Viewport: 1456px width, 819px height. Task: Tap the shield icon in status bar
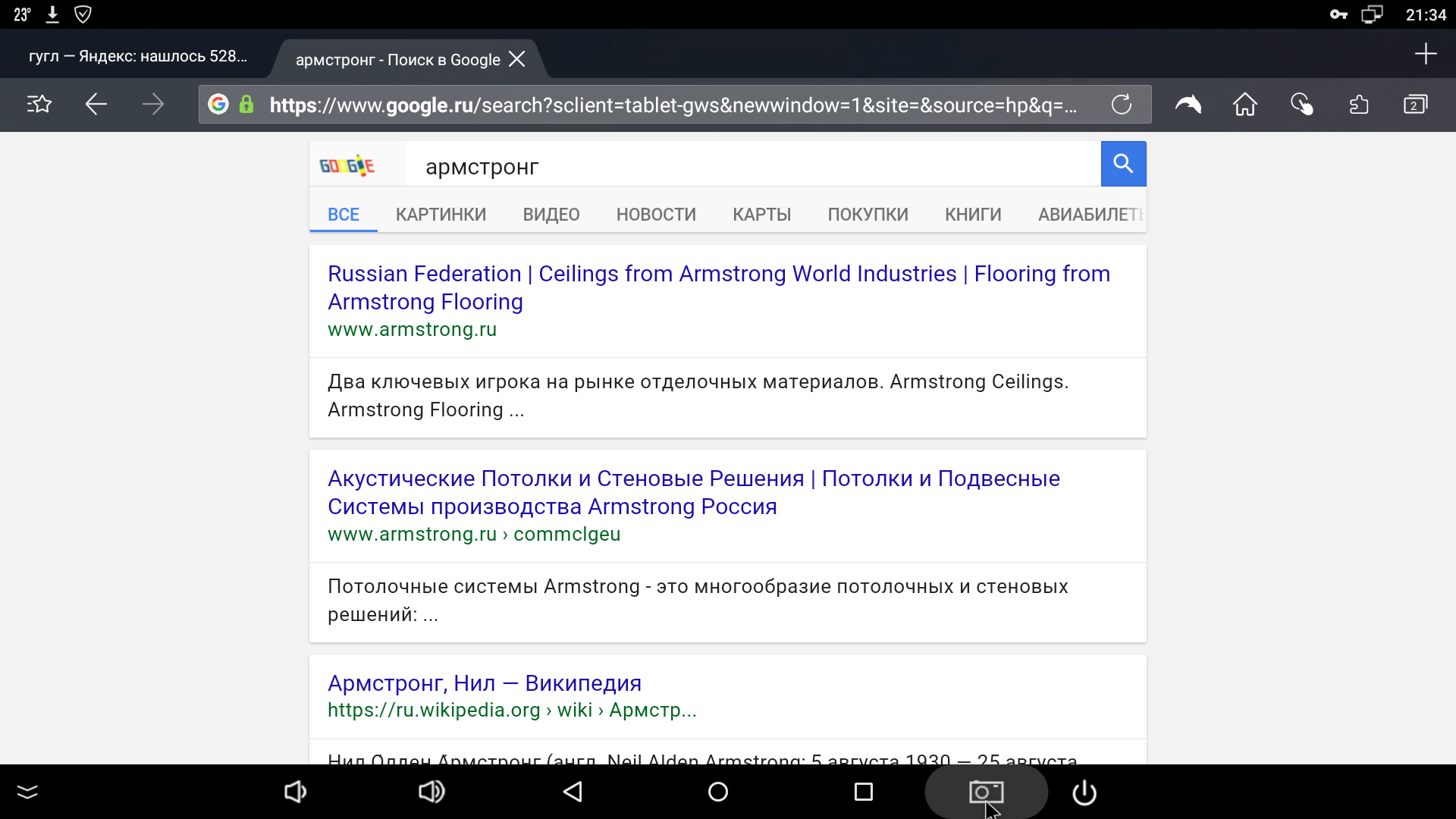pyautogui.click(x=83, y=14)
